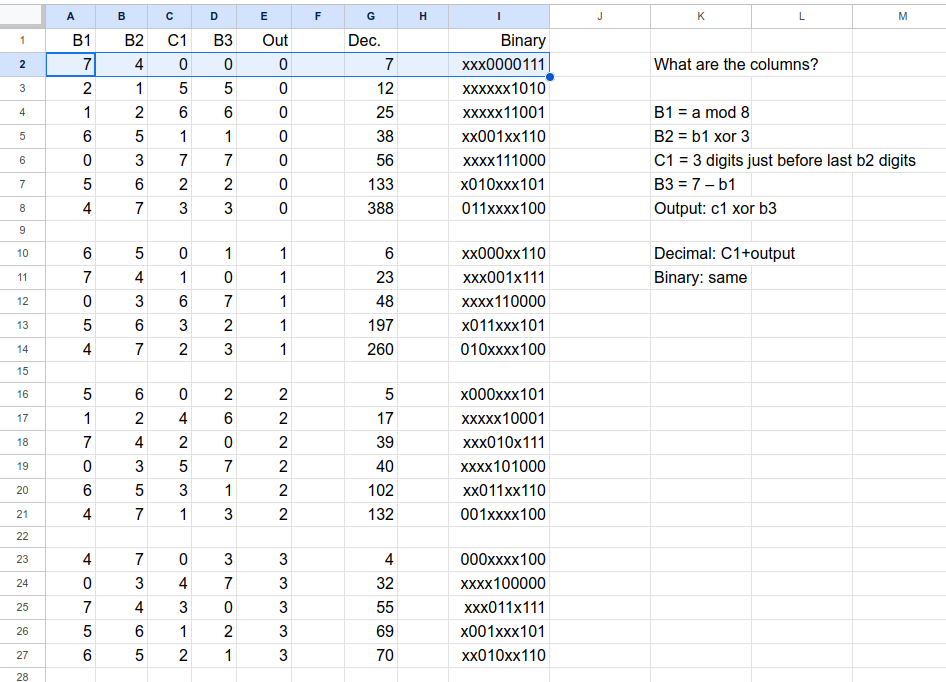Click the 'Binary' header cell
This screenshot has width=946, height=682.
(499, 40)
